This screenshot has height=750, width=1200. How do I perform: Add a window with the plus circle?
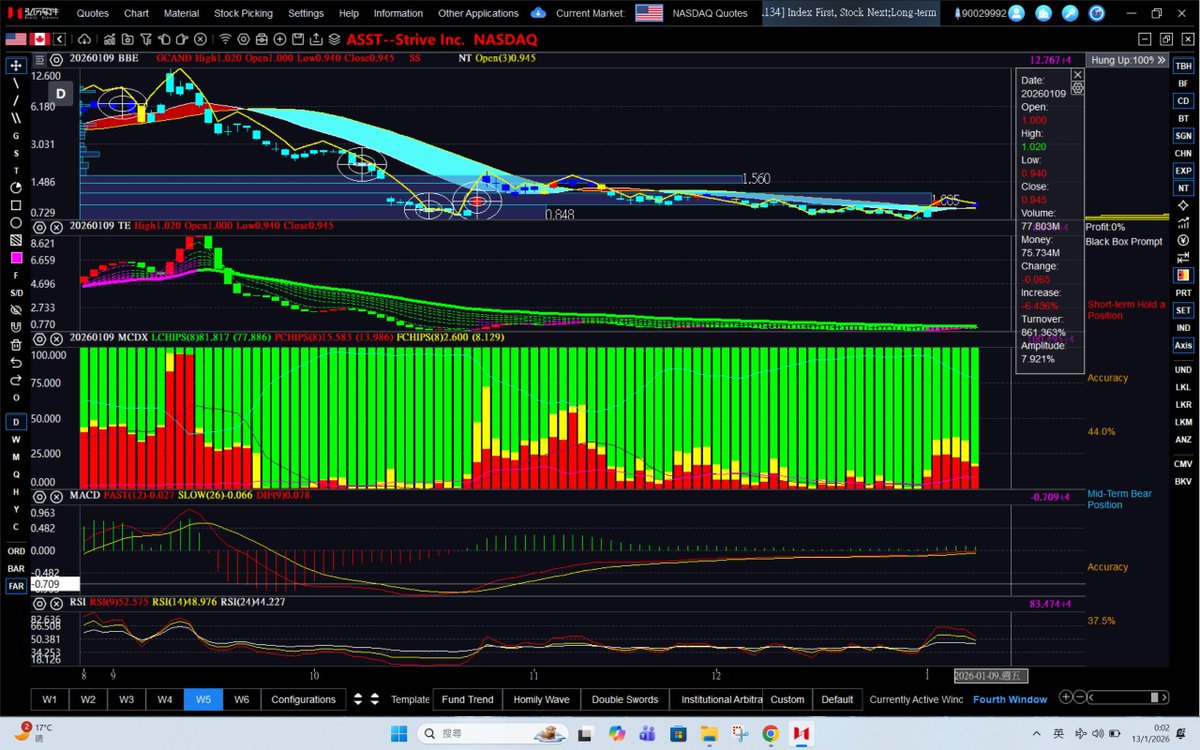tap(1066, 698)
